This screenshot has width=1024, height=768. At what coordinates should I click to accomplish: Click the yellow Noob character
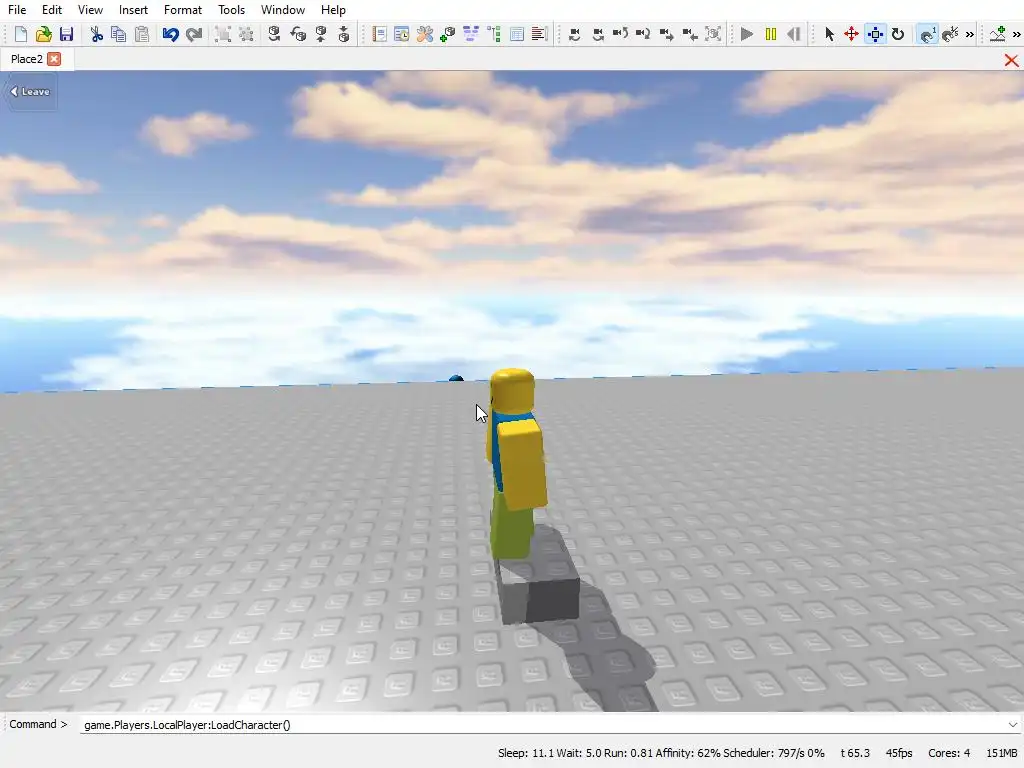[516, 464]
